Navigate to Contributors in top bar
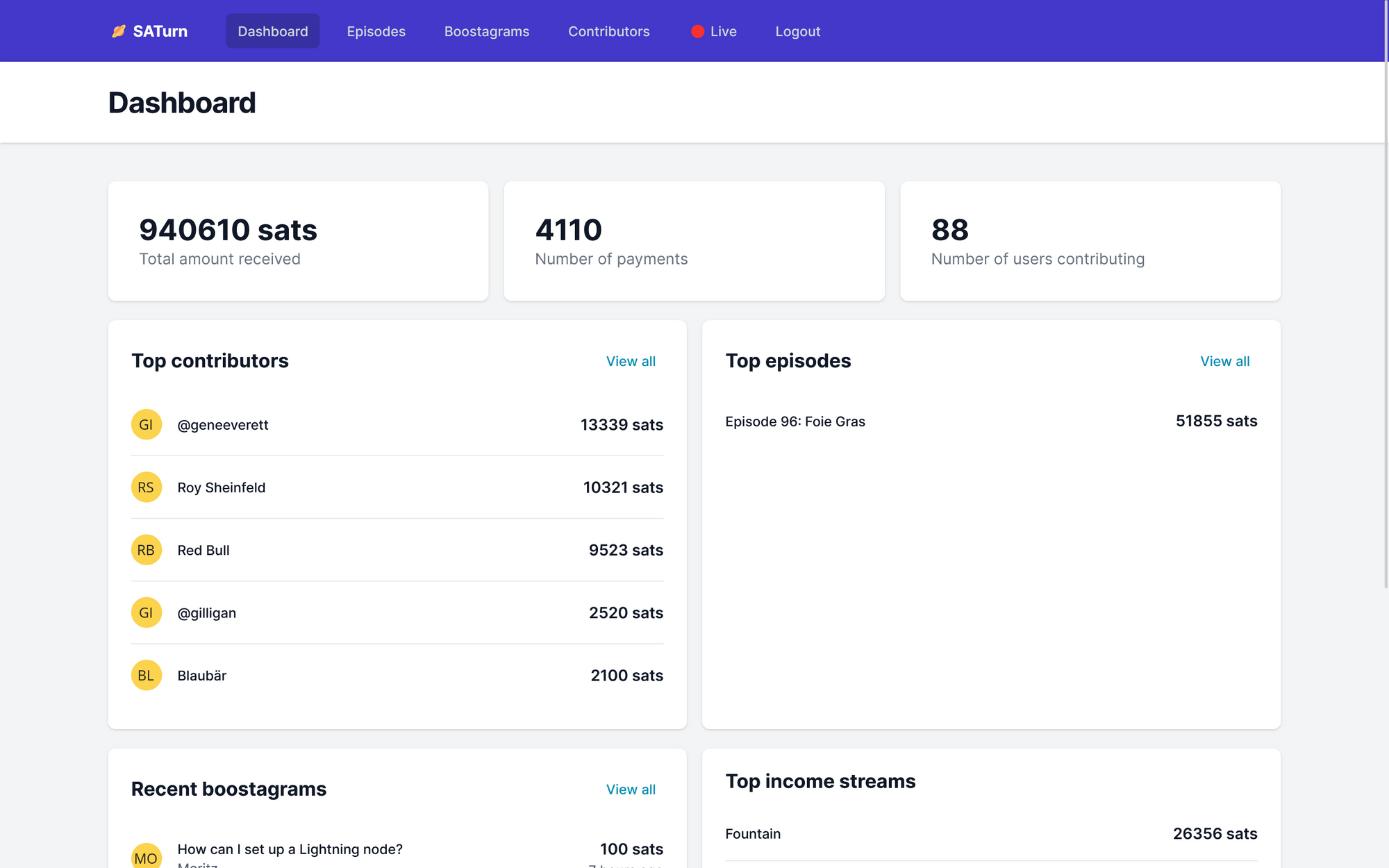1389x868 pixels. (609, 31)
